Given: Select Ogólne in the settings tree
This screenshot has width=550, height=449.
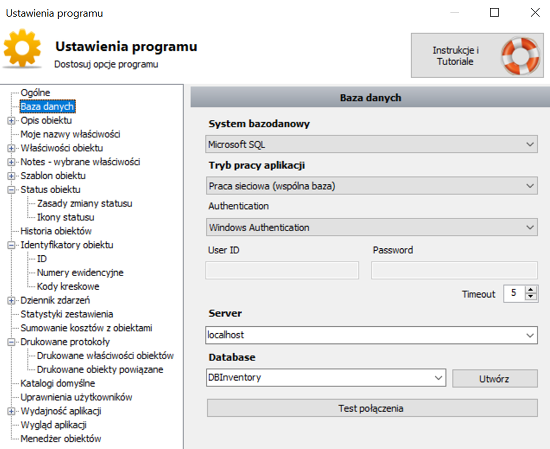Looking at the screenshot, I should 35,93.
